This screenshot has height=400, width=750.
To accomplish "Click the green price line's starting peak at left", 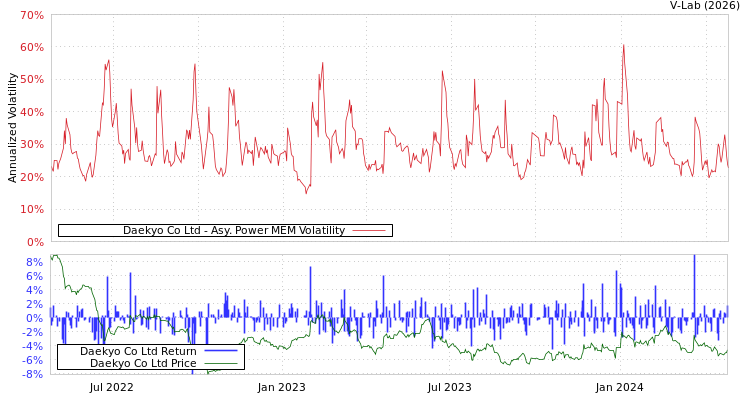I will (54, 256).
